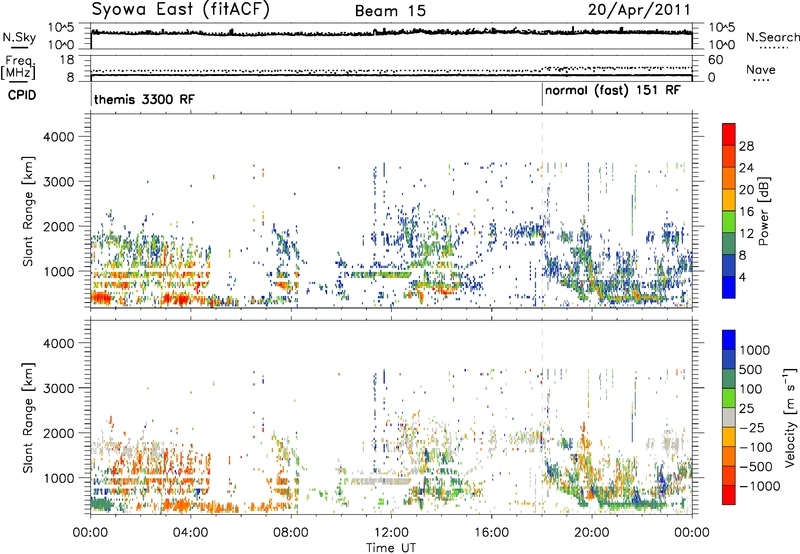
Task: Click the "Beam 15" label in the header
Action: pyautogui.click(x=390, y=11)
